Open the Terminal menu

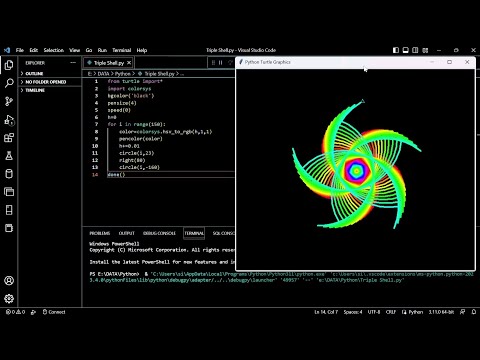122,50
